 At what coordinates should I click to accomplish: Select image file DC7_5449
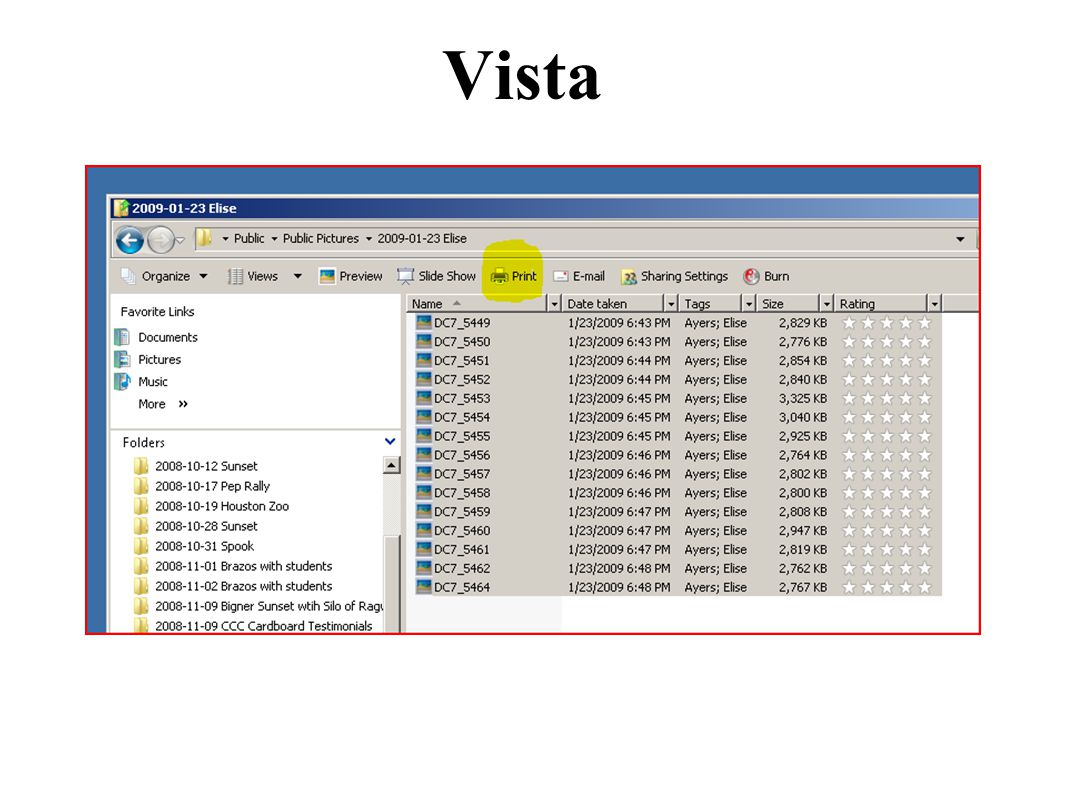pyautogui.click(x=453, y=323)
